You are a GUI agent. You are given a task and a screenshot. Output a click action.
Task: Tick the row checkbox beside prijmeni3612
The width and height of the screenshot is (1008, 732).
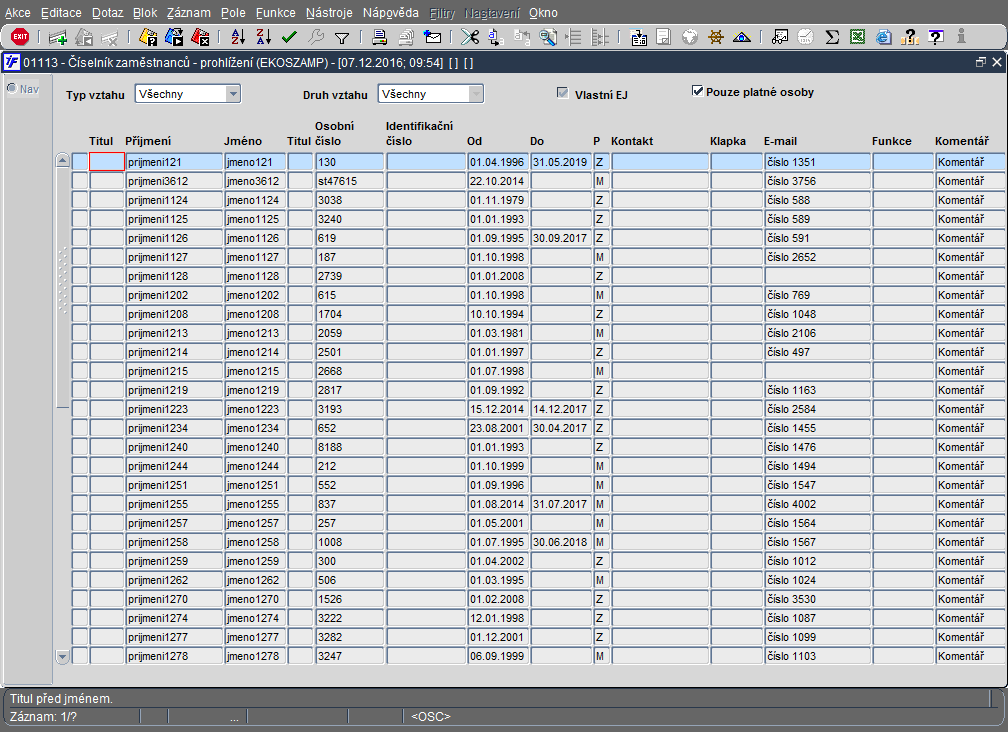click(80, 181)
